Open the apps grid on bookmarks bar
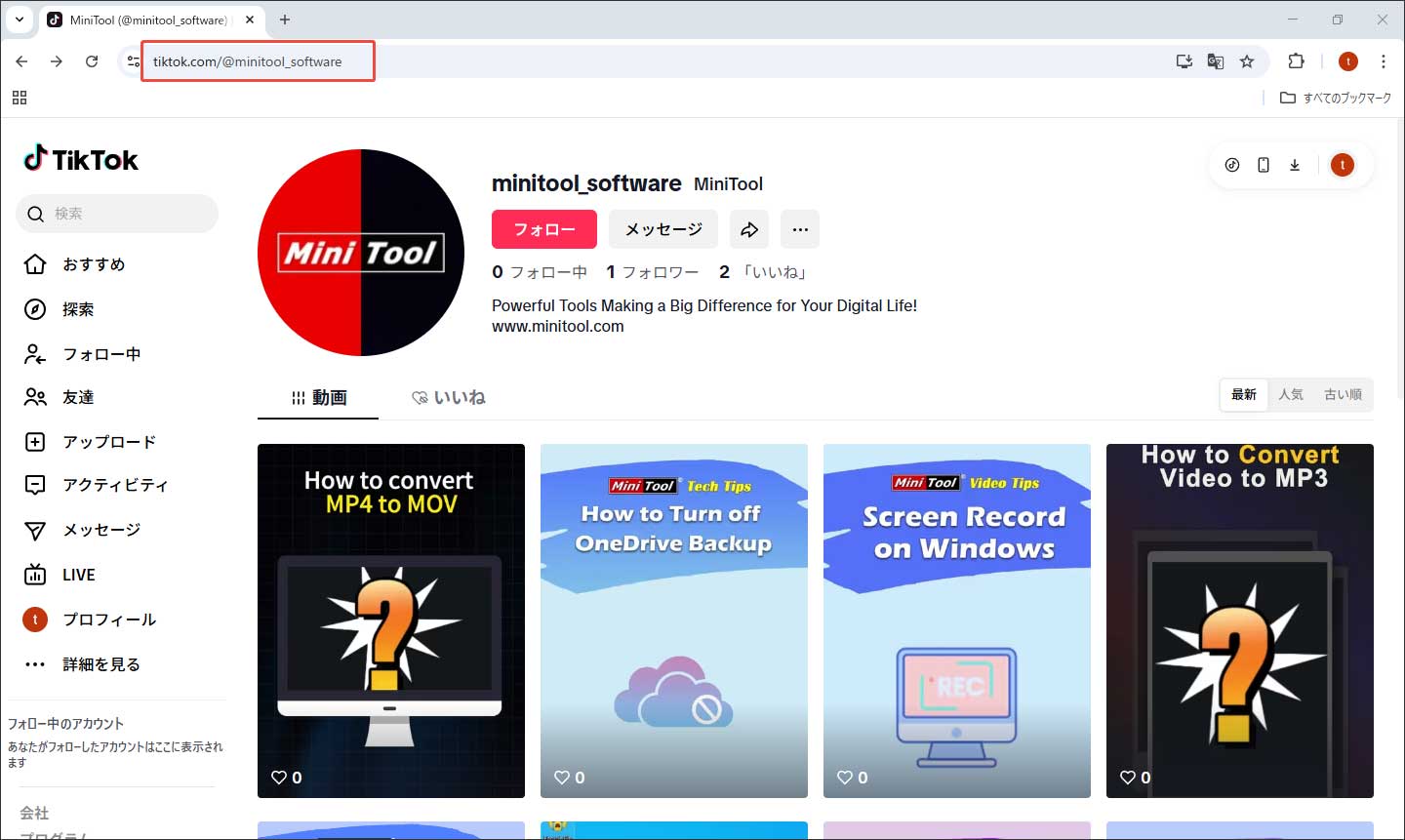Viewport: 1405px width, 840px height. pos(20,98)
